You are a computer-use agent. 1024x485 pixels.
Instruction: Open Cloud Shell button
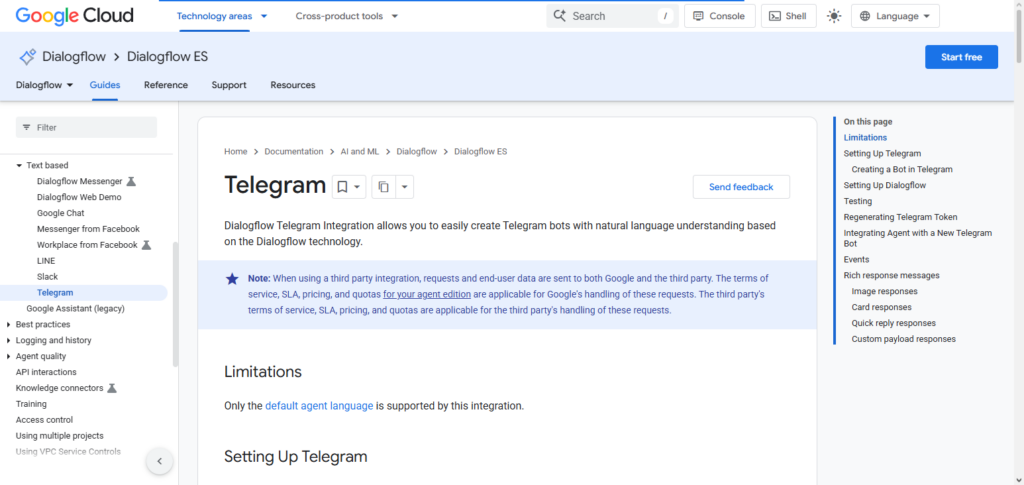(788, 16)
